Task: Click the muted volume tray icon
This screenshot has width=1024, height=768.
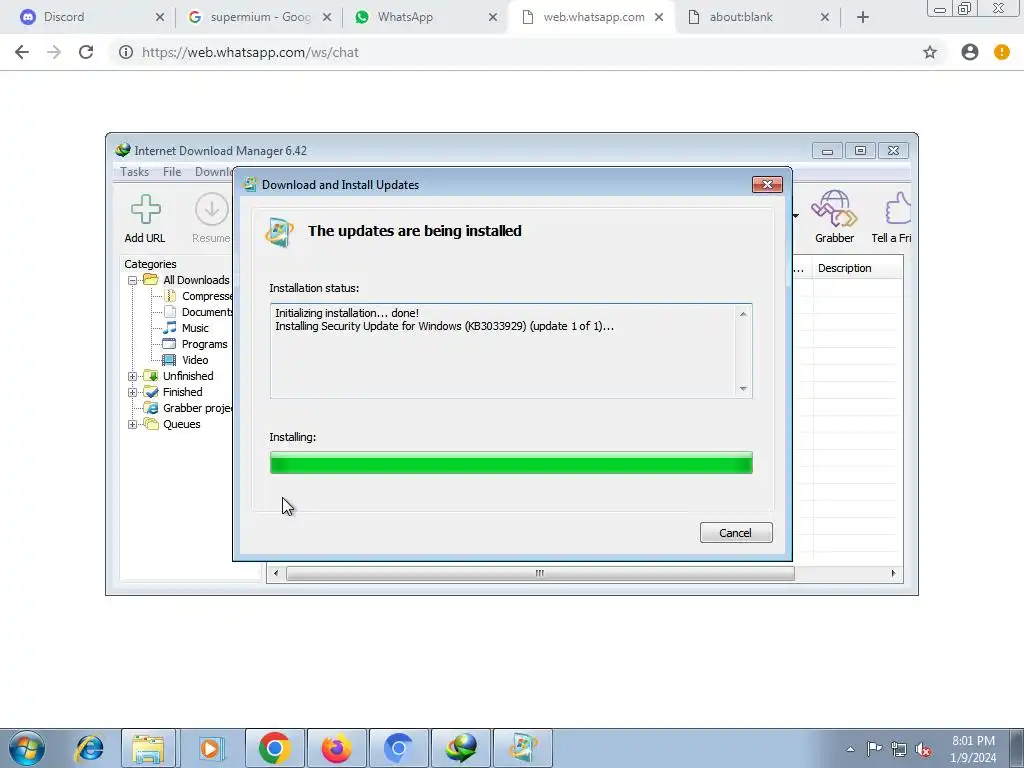Action: 923,750
